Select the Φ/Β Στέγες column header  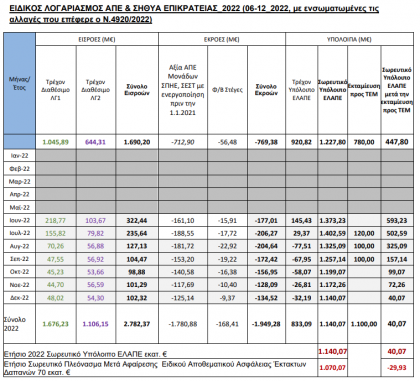(x=227, y=90)
